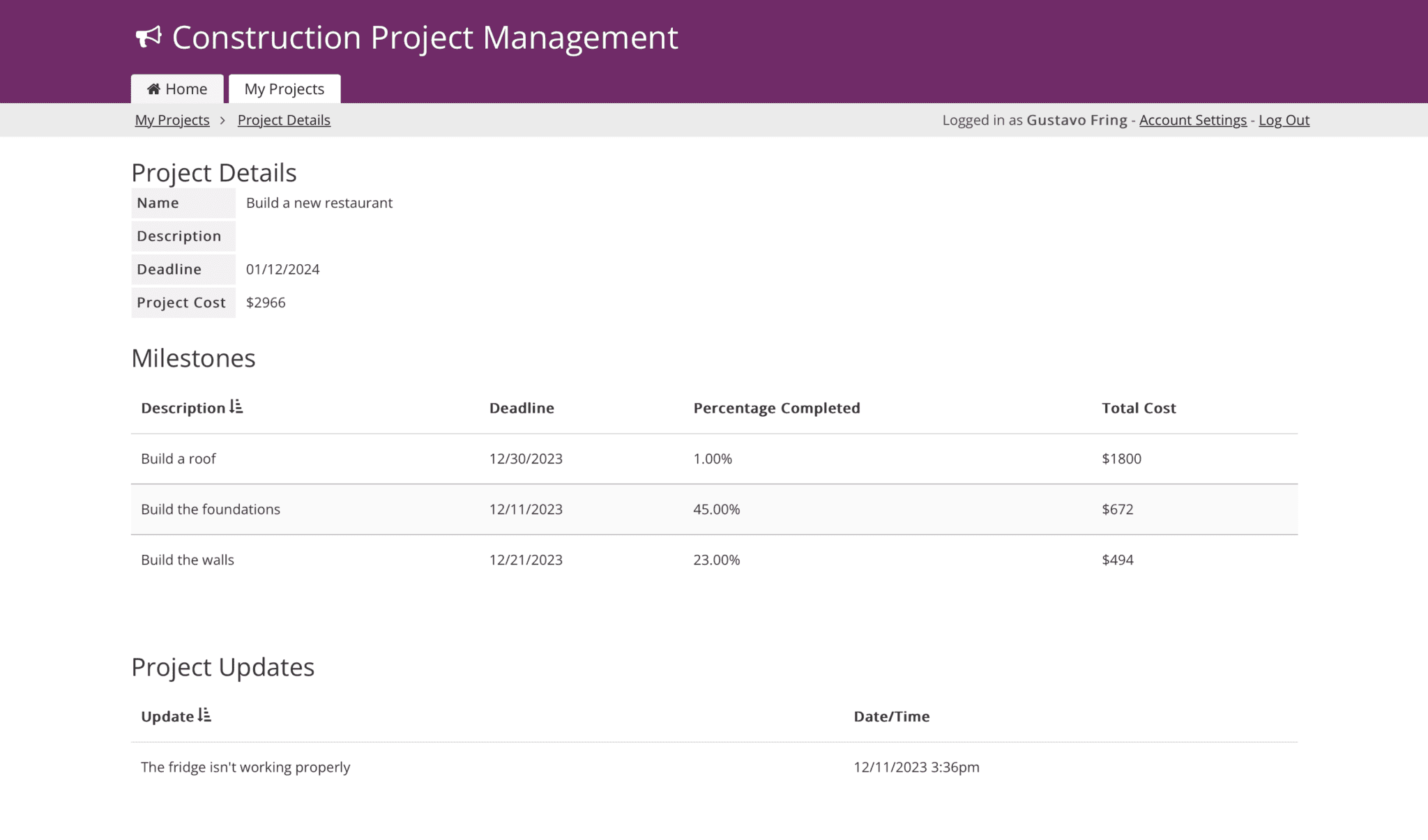1428x840 pixels.
Task: Switch to the My Projects tab
Action: coord(284,89)
